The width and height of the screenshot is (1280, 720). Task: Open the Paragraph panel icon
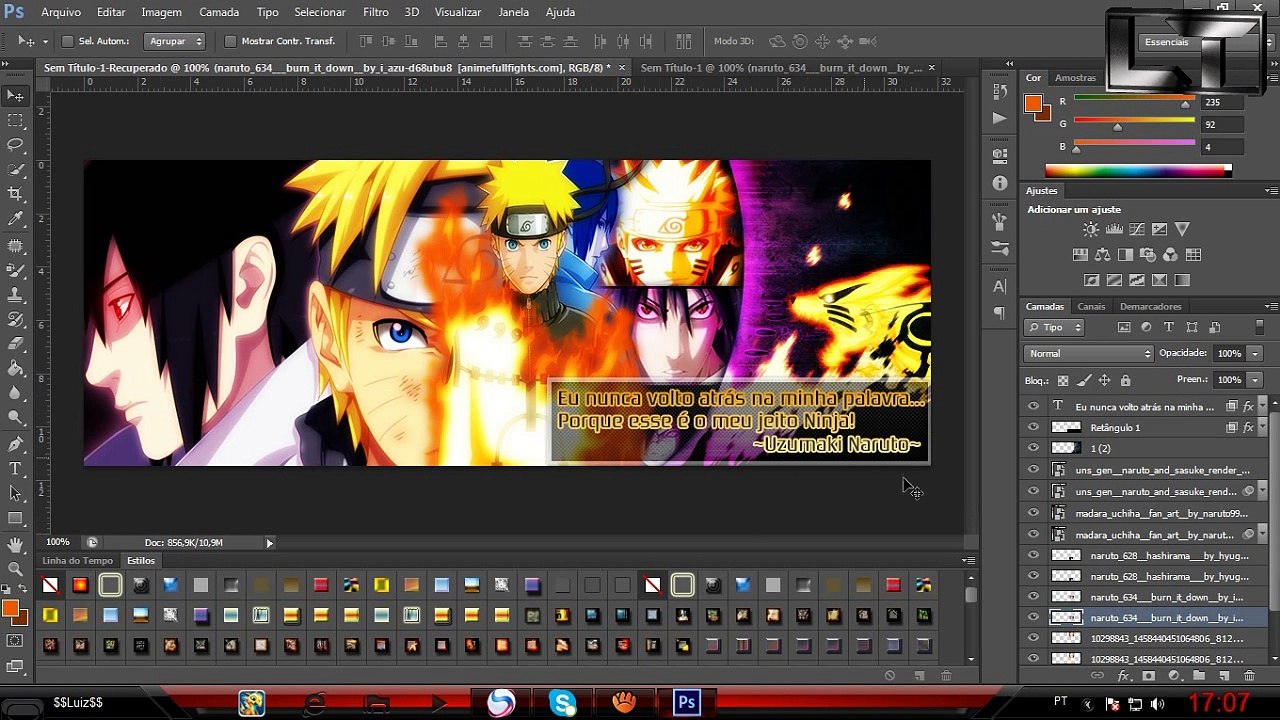point(1000,313)
